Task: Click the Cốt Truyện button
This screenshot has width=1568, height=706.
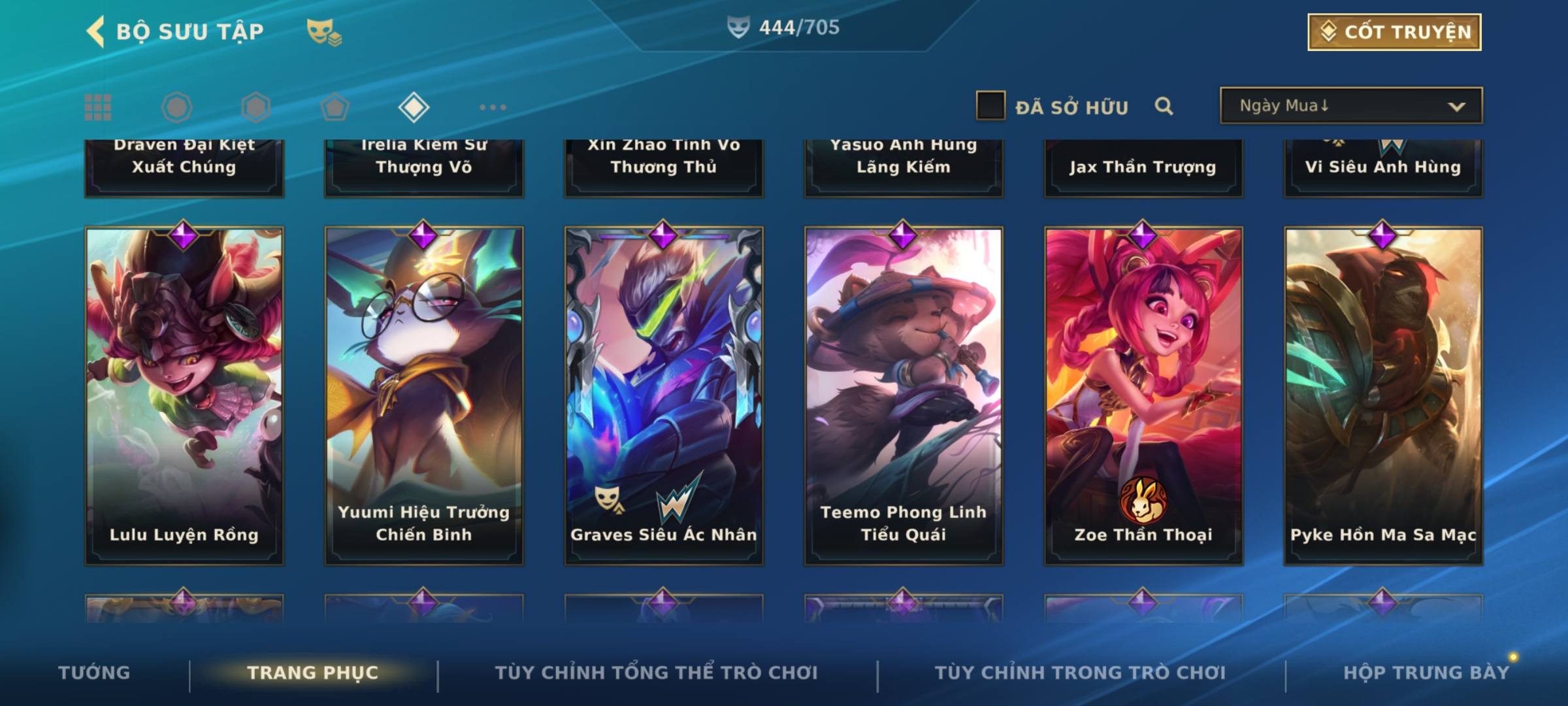Action: click(1394, 32)
